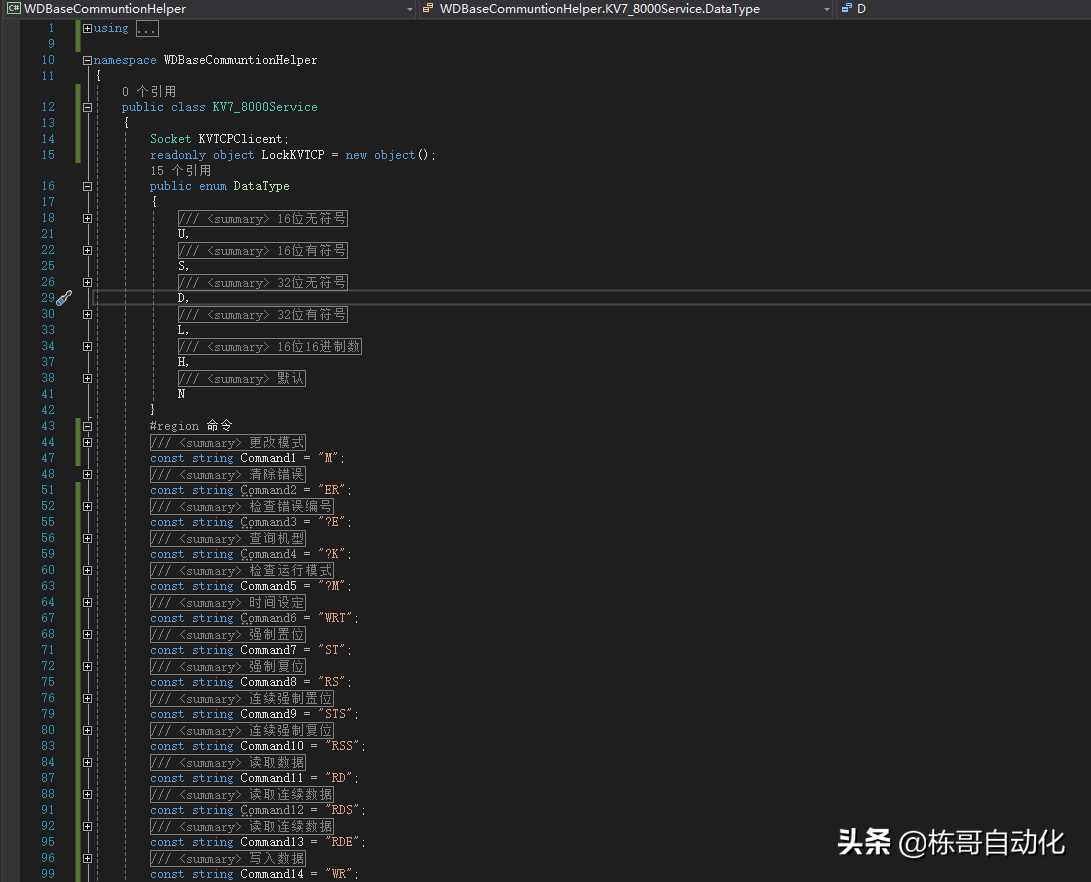Open the type dropdown arrow for KV7_8000Service.DataType

pos(826,9)
